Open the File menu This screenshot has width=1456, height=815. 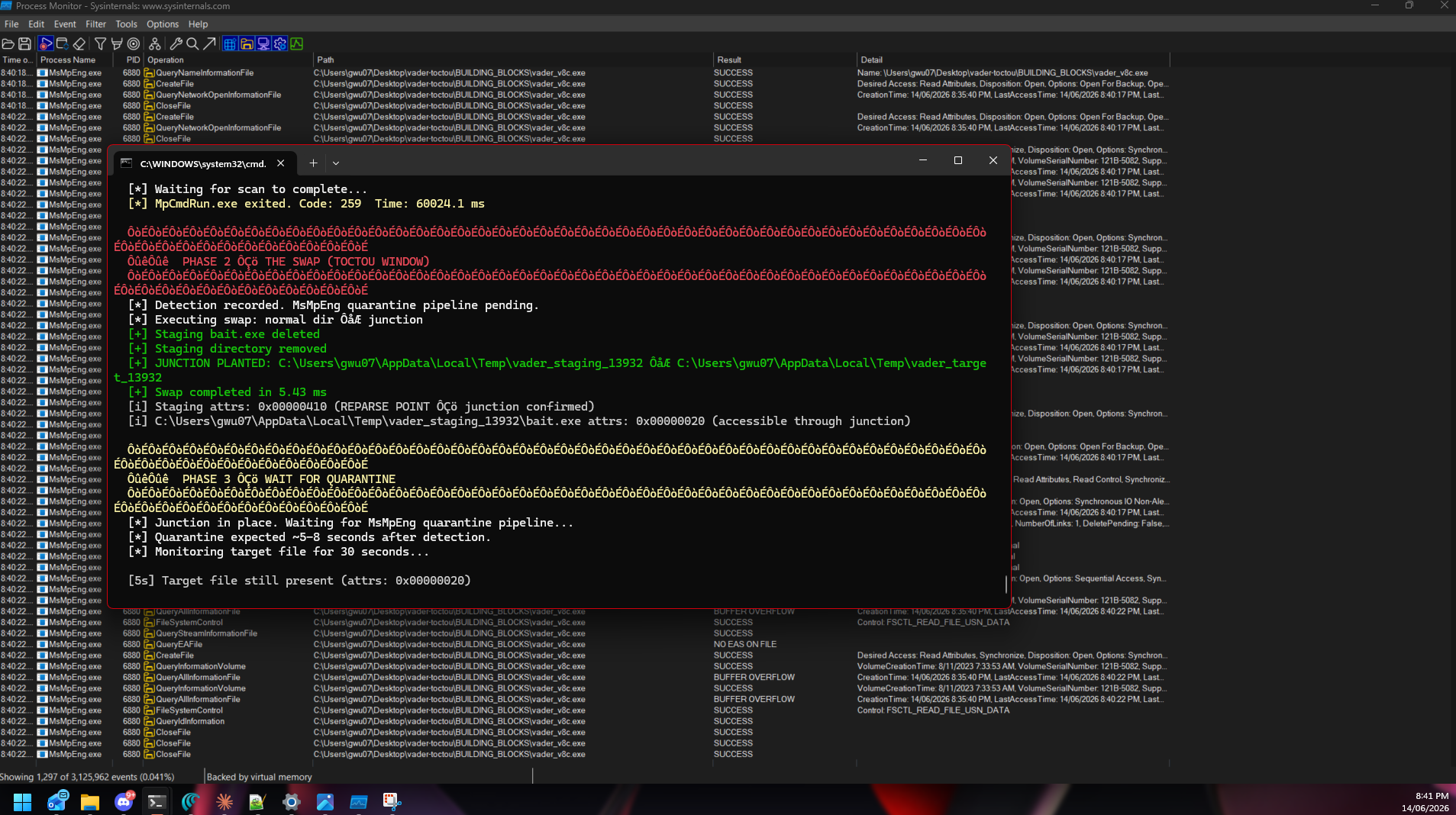pos(11,24)
